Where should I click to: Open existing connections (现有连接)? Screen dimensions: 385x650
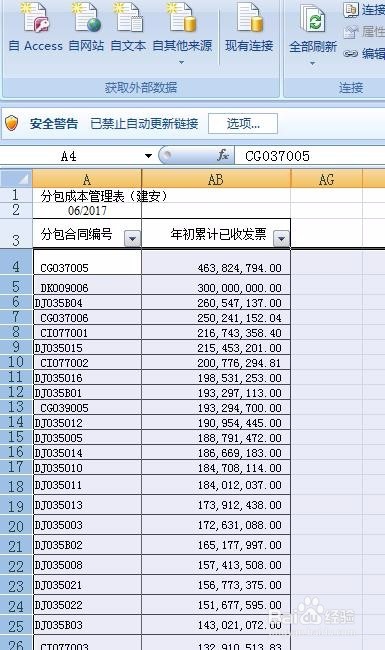[249, 28]
